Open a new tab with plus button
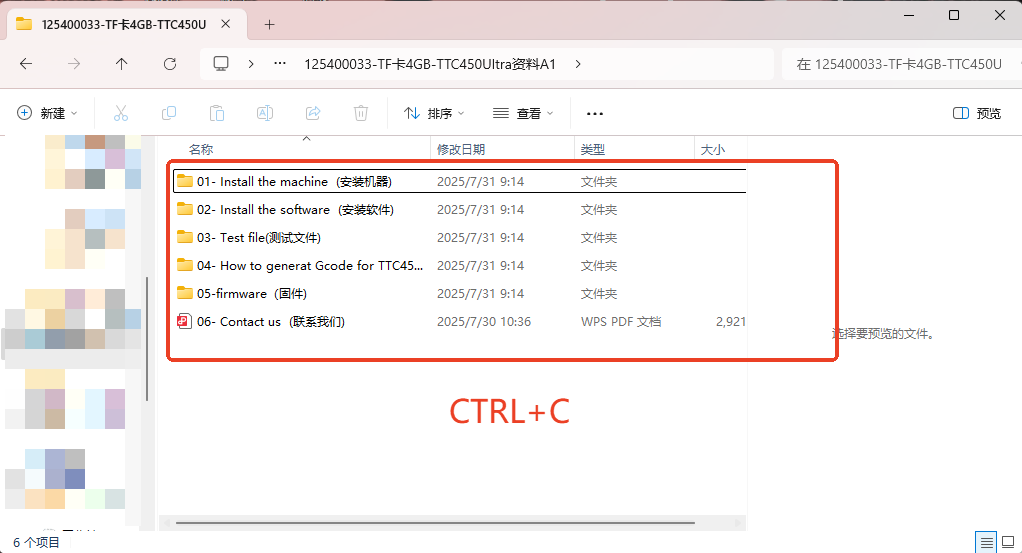This screenshot has width=1022, height=553. (x=269, y=24)
